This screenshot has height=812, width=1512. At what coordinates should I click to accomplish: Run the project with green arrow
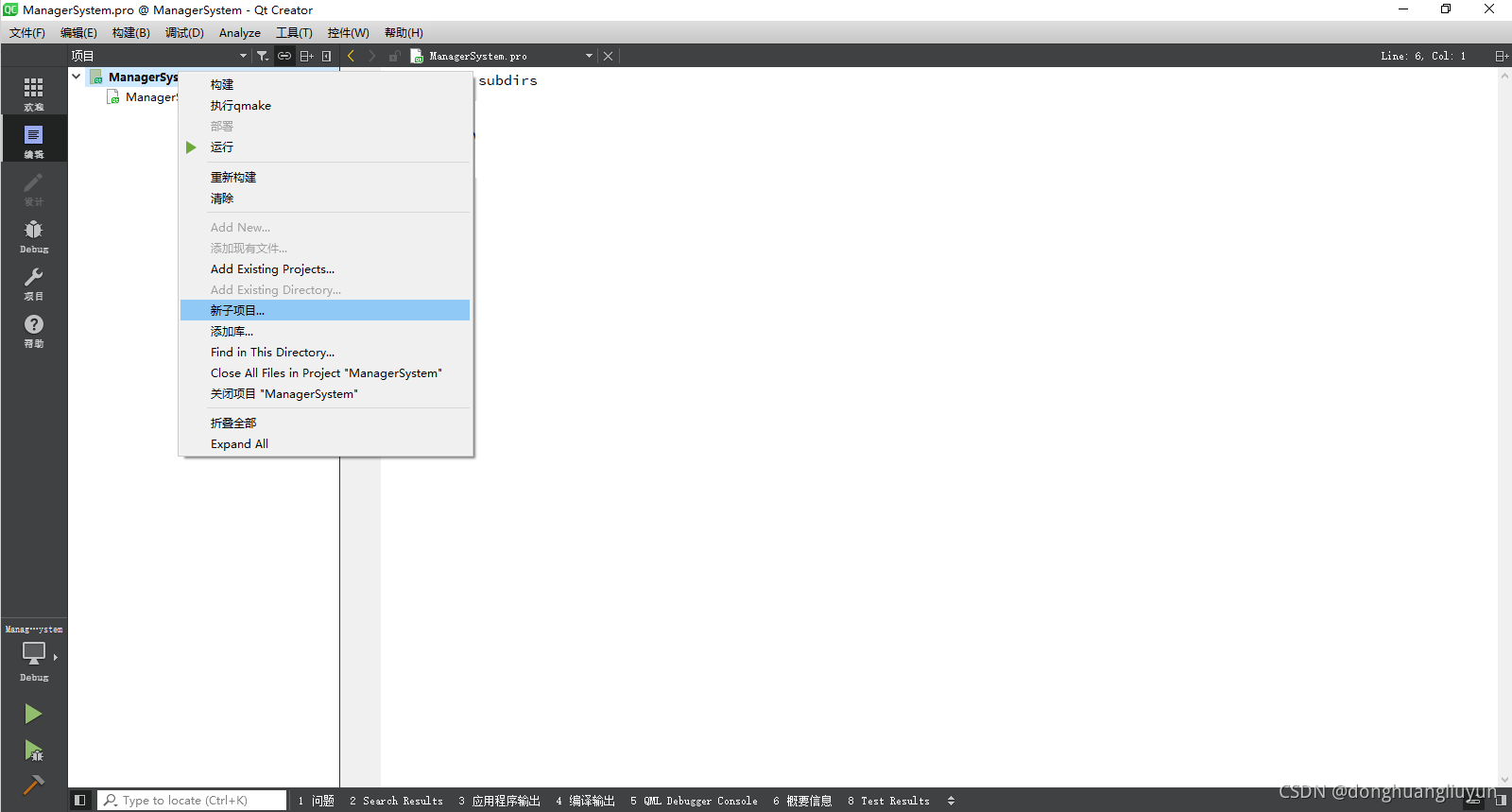coord(33,714)
